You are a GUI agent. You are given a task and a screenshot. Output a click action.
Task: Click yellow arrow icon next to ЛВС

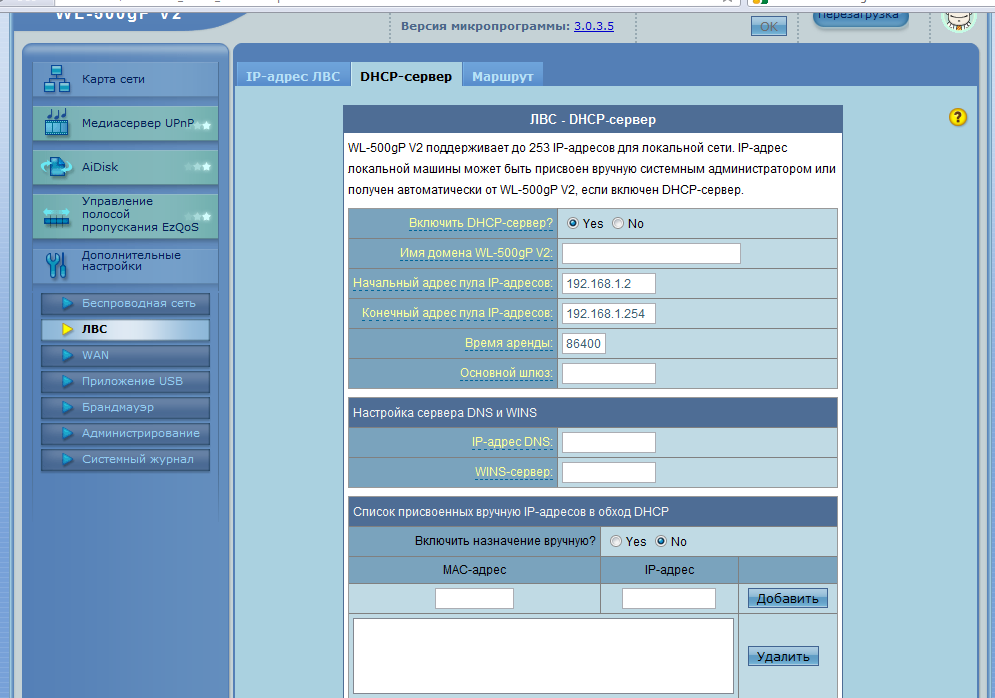(67, 329)
